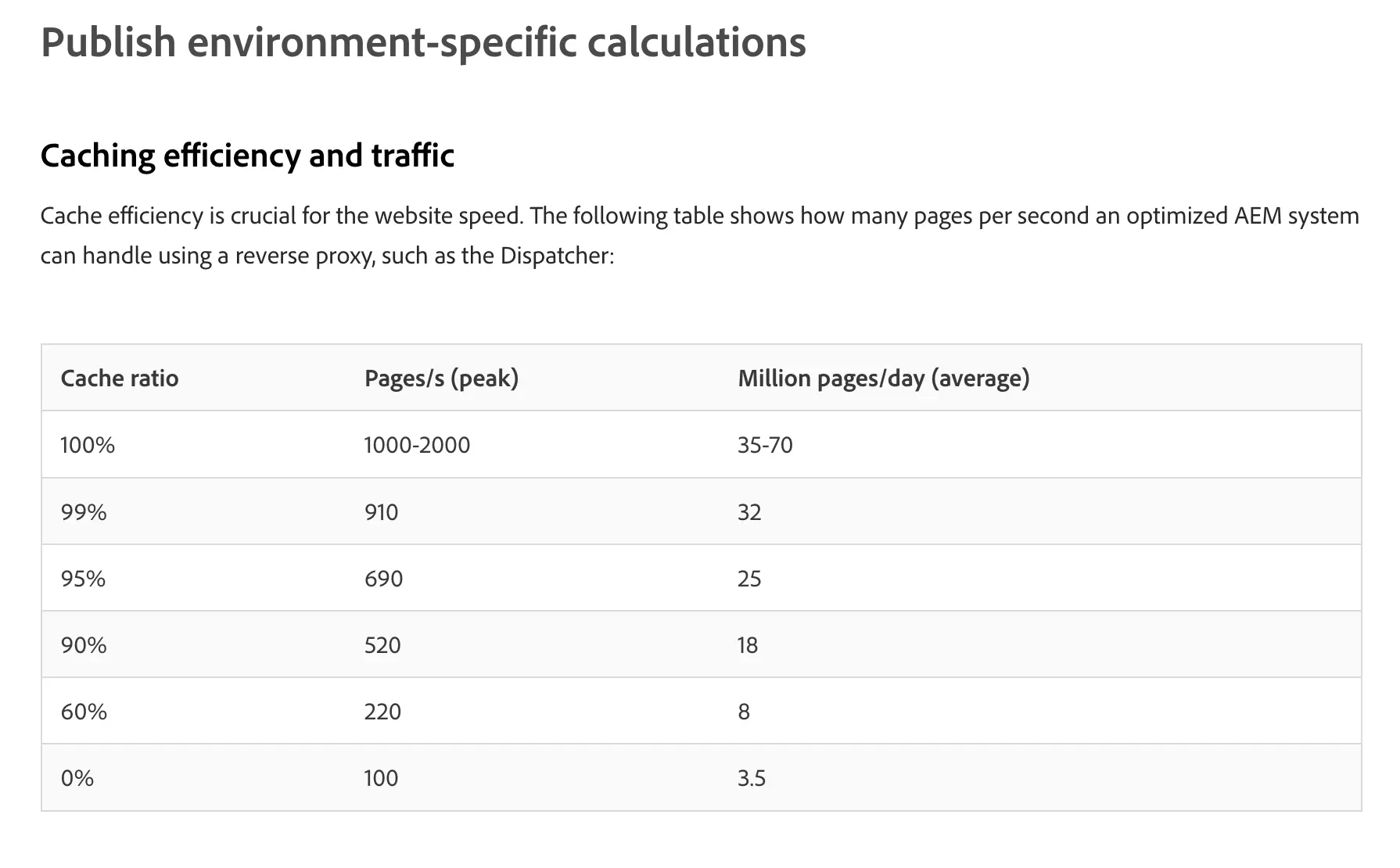Image resolution: width=1400 pixels, height=868 pixels.
Task: Click the 0% cache ratio cell
Action: 77,778
